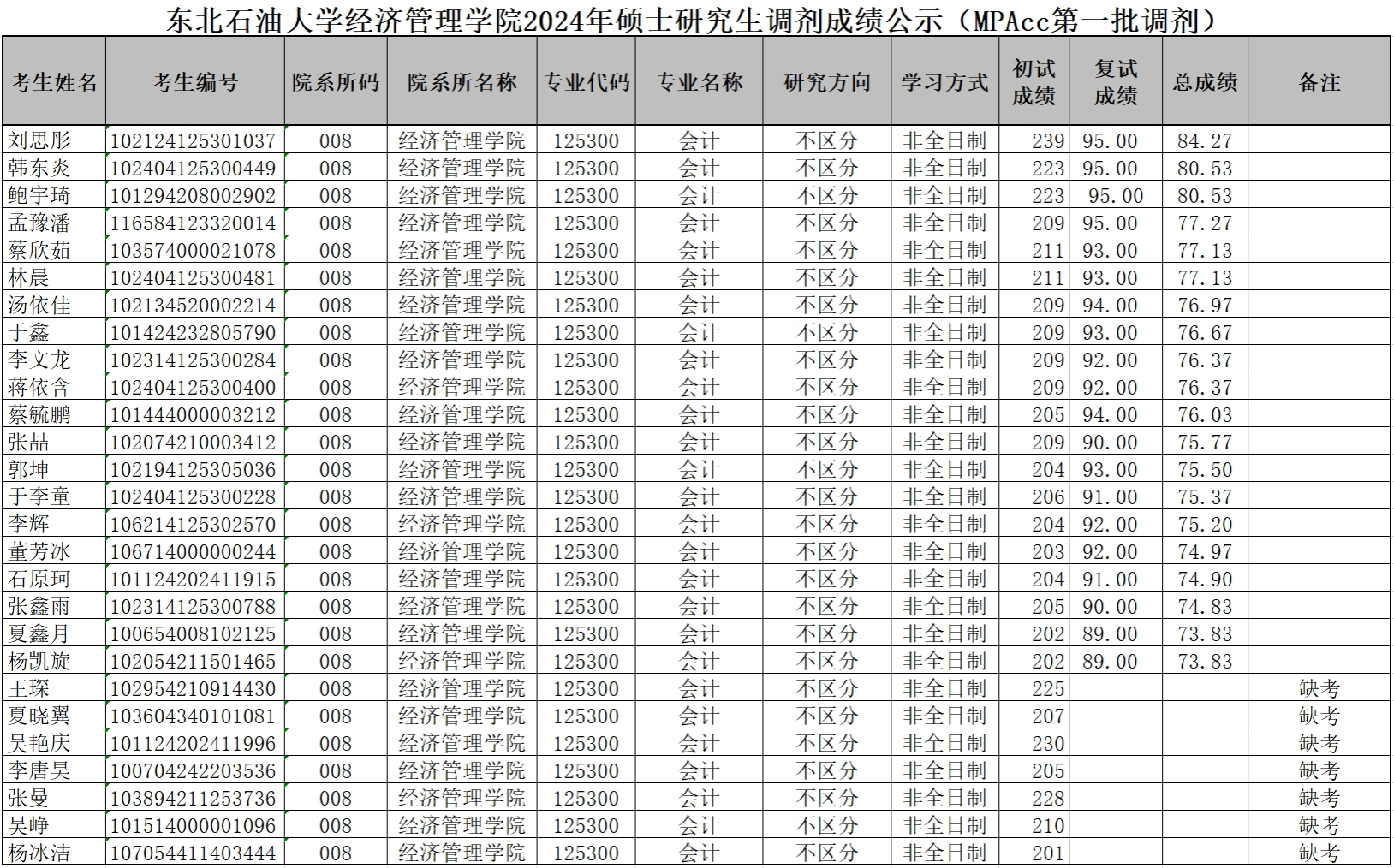
Task: Click the 考生姓名 column header
Action: click(54, 82)
